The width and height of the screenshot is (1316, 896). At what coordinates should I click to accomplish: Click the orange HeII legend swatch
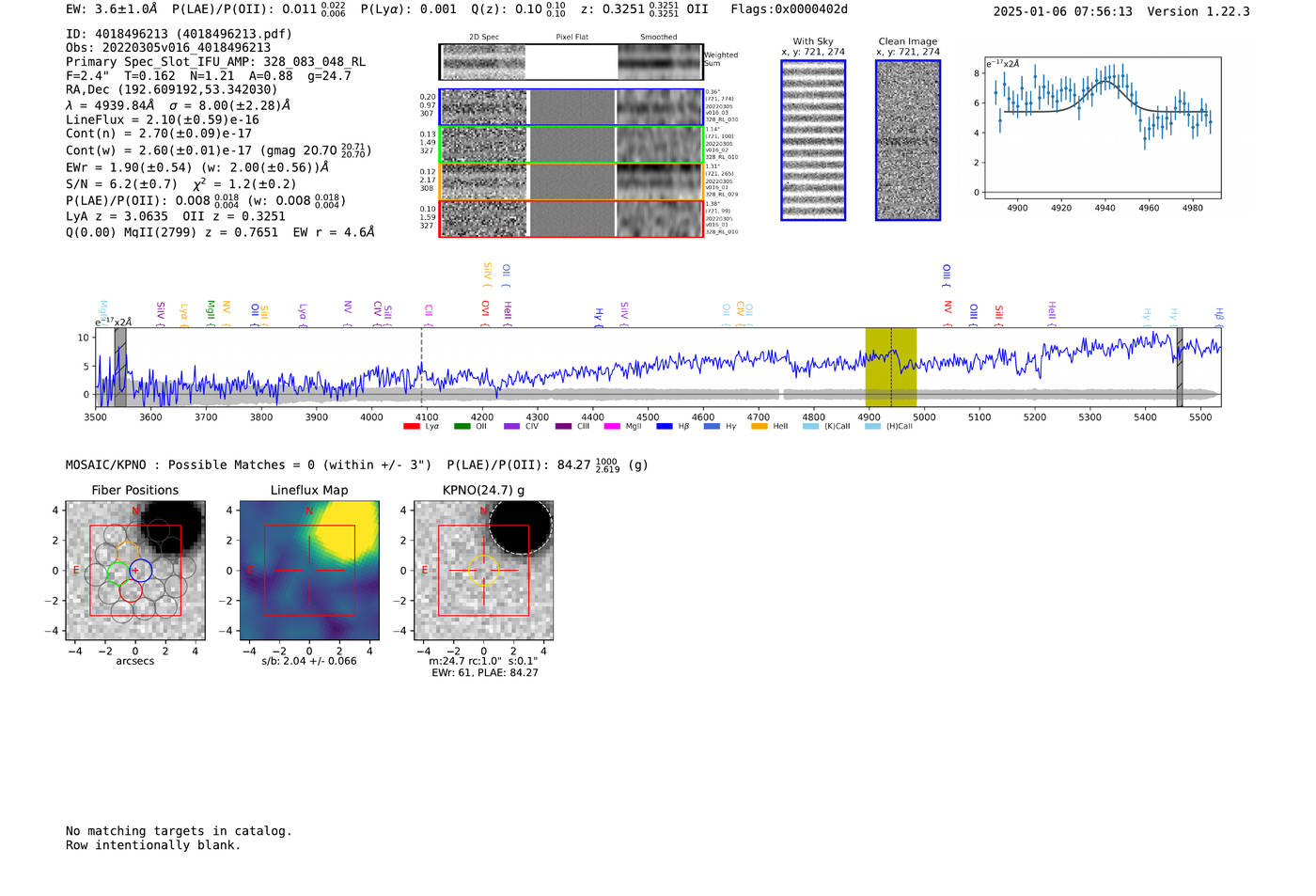[x=760, y=427]
